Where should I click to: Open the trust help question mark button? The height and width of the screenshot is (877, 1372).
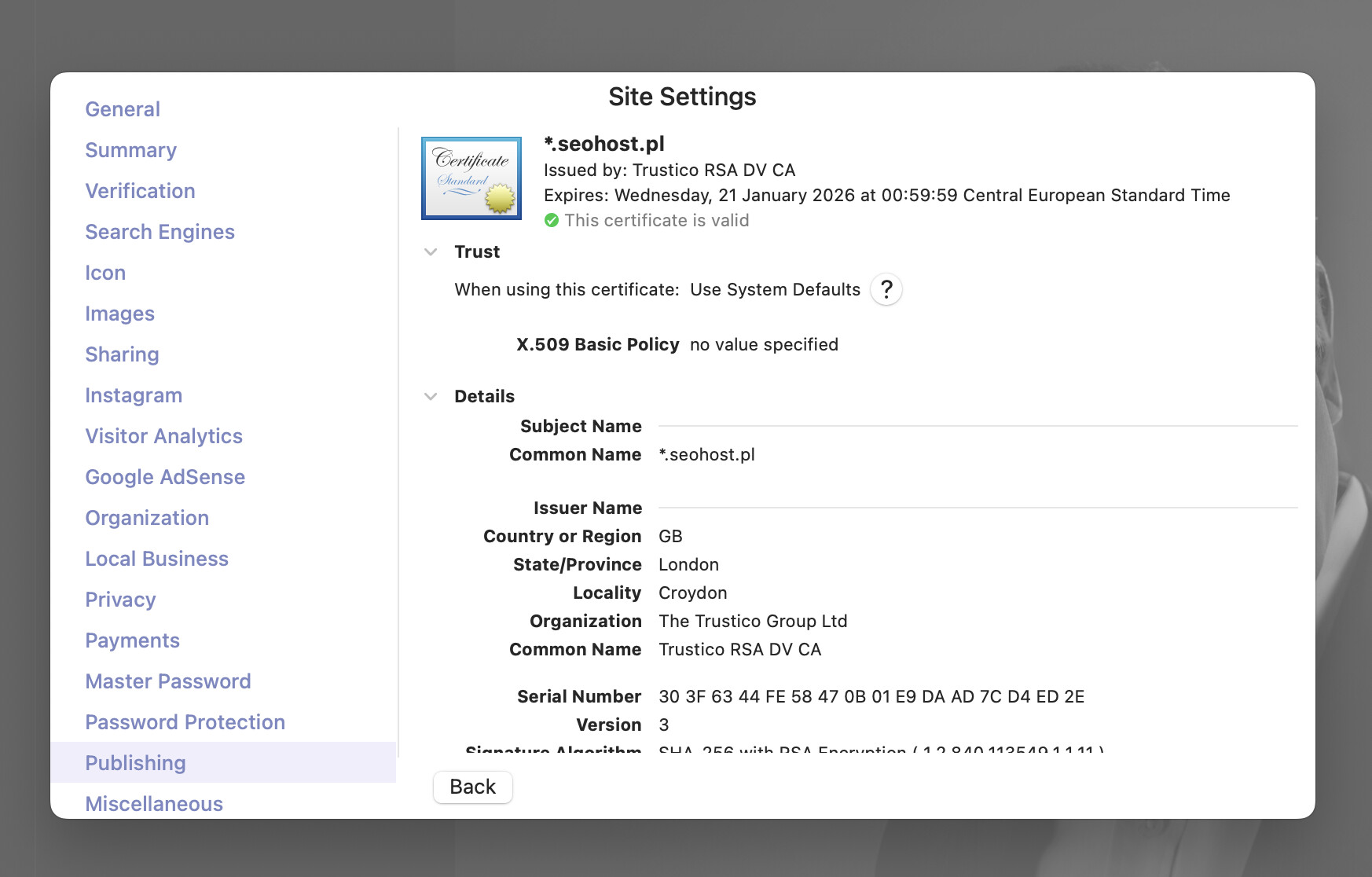pyautogui.click(x=886, y=290)
